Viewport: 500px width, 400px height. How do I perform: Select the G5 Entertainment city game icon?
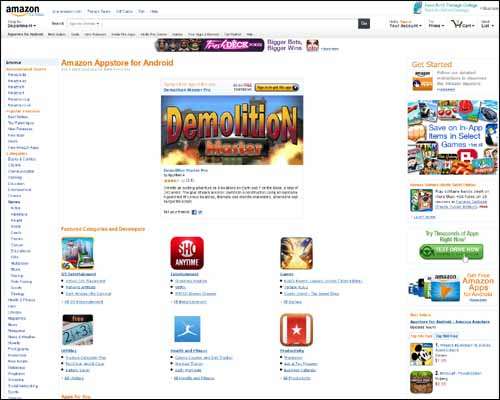tap(78, 253)
